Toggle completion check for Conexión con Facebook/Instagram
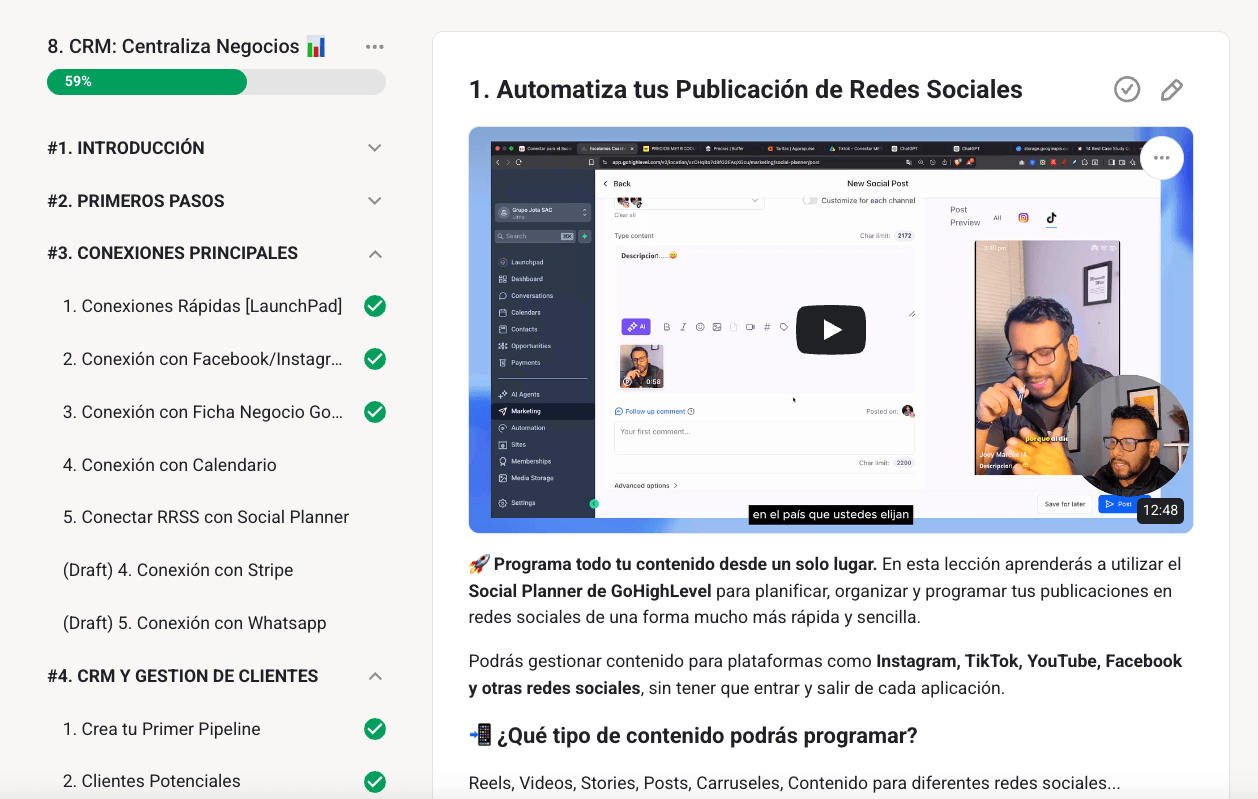1258x799 pixels. pos(375,359)
